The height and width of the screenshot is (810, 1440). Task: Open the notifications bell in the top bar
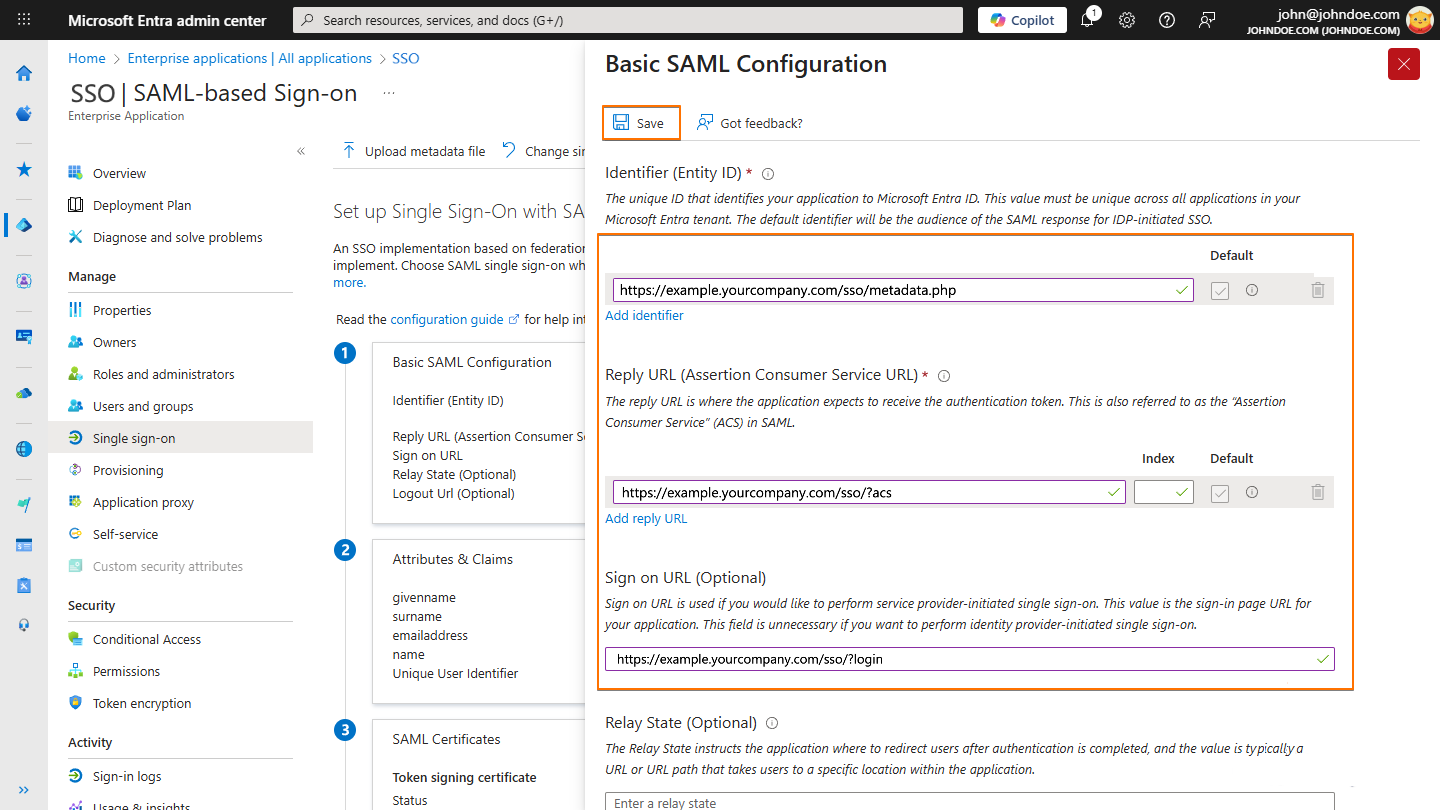[x=1088, y=20]
